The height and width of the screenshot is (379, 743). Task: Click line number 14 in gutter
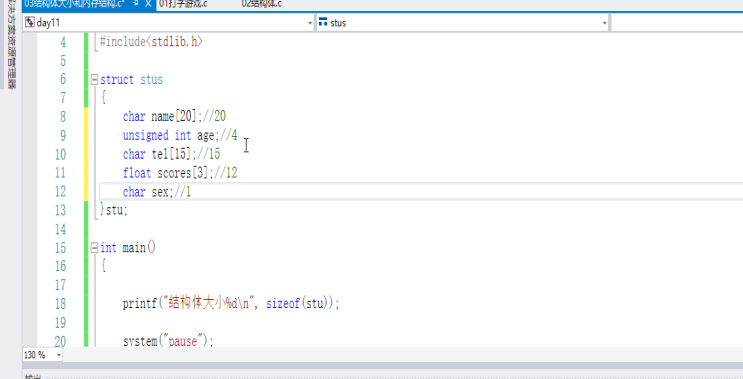pyautogui.click(x=60, y=229)
